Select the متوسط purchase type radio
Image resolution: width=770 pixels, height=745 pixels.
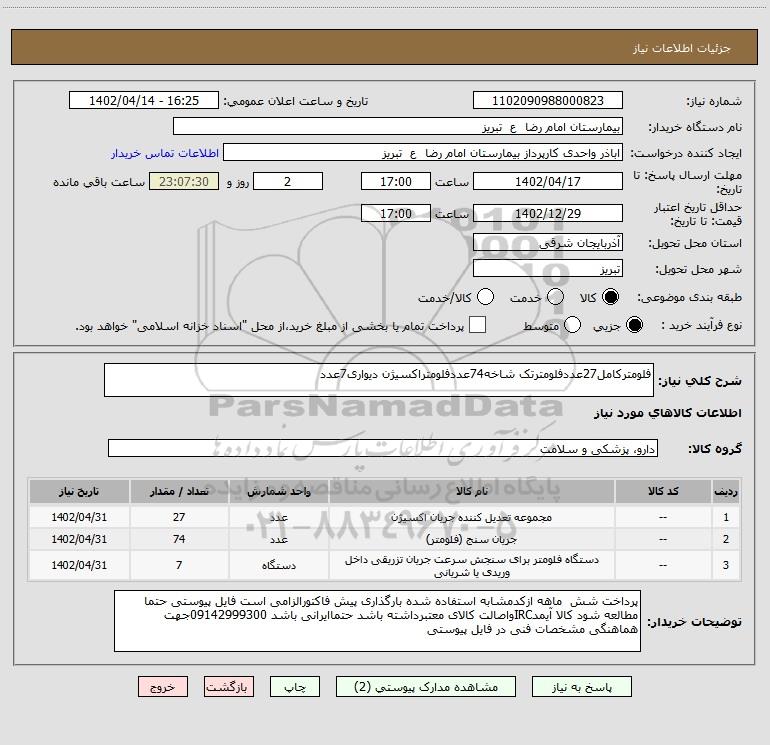572,325
